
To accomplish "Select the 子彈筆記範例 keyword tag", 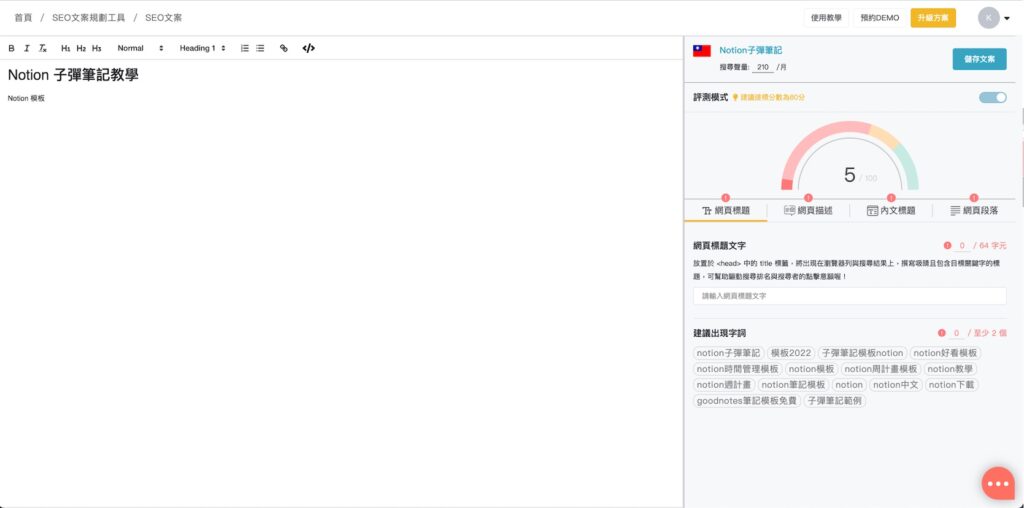I will [835, 401].
